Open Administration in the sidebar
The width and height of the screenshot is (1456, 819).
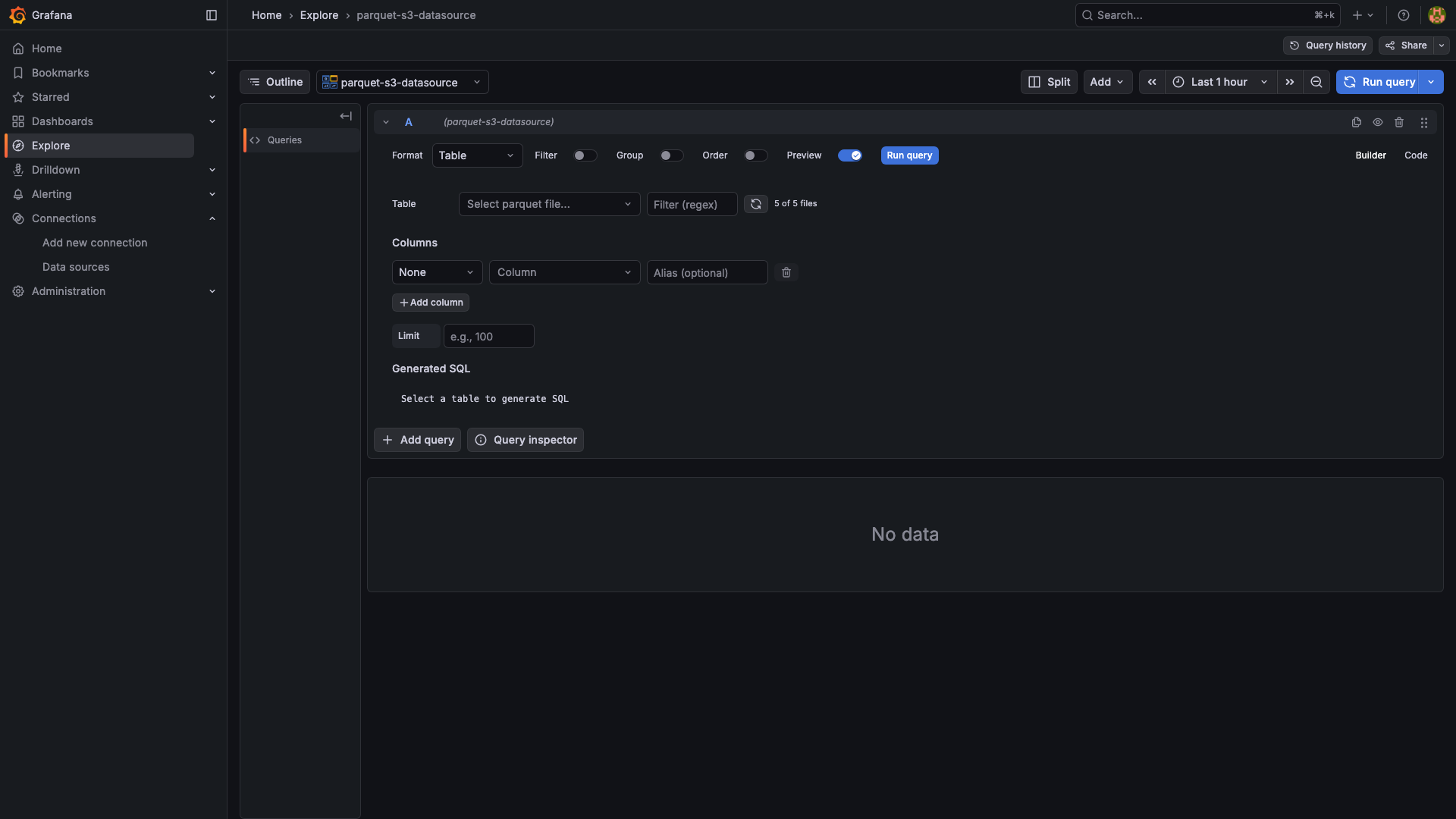pyautogui.click(x=68, y=291)
